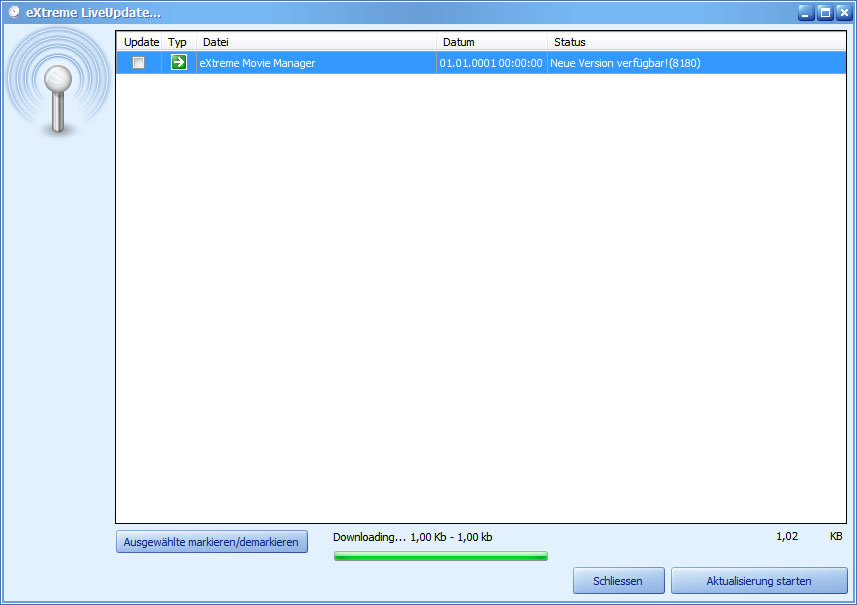Image resolution: width=857 pixels, height=605 pixels.
Task: Click the 1,02 size value
Action: click(x=787, y=536)
